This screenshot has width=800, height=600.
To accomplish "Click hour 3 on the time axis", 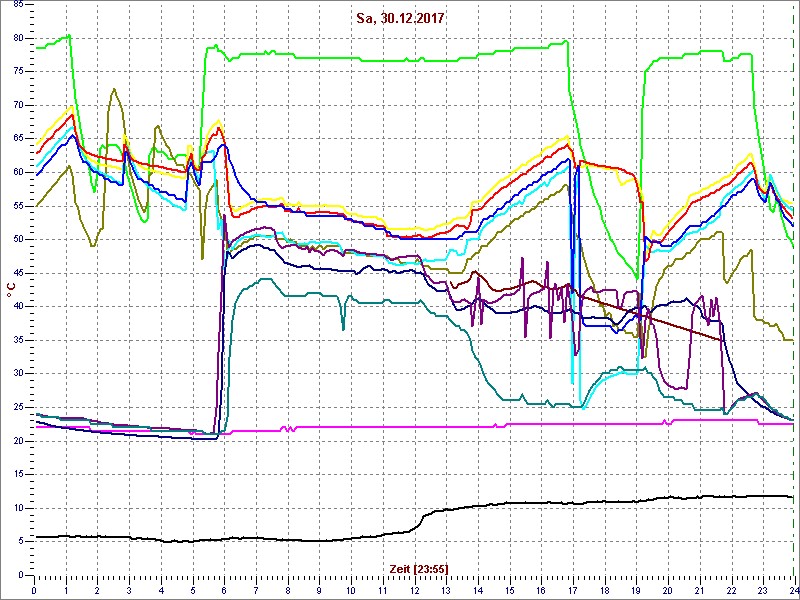I will pos(129,591).
